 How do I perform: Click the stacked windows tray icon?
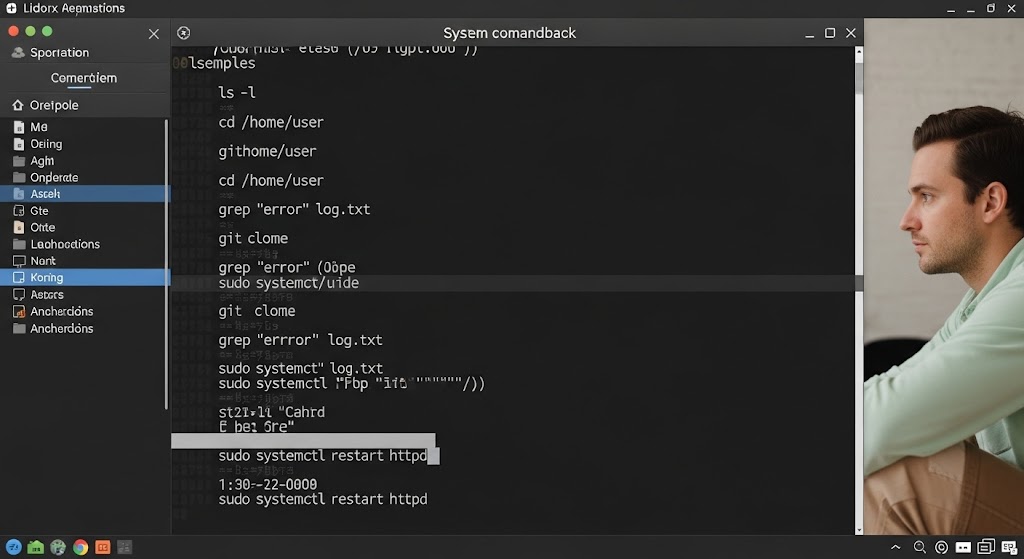pyautogui.click(x=986, y=547)
